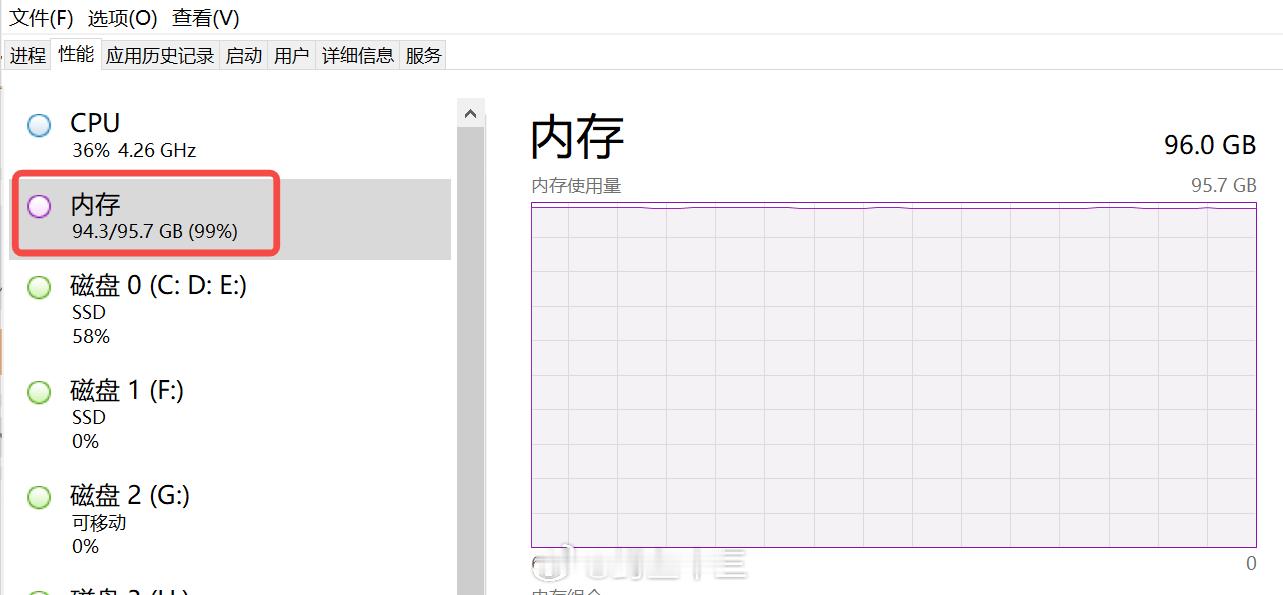Click the scrollbar up arrow in the sidebar
The image size is (1283, 595).
click(x=470, y=111)
